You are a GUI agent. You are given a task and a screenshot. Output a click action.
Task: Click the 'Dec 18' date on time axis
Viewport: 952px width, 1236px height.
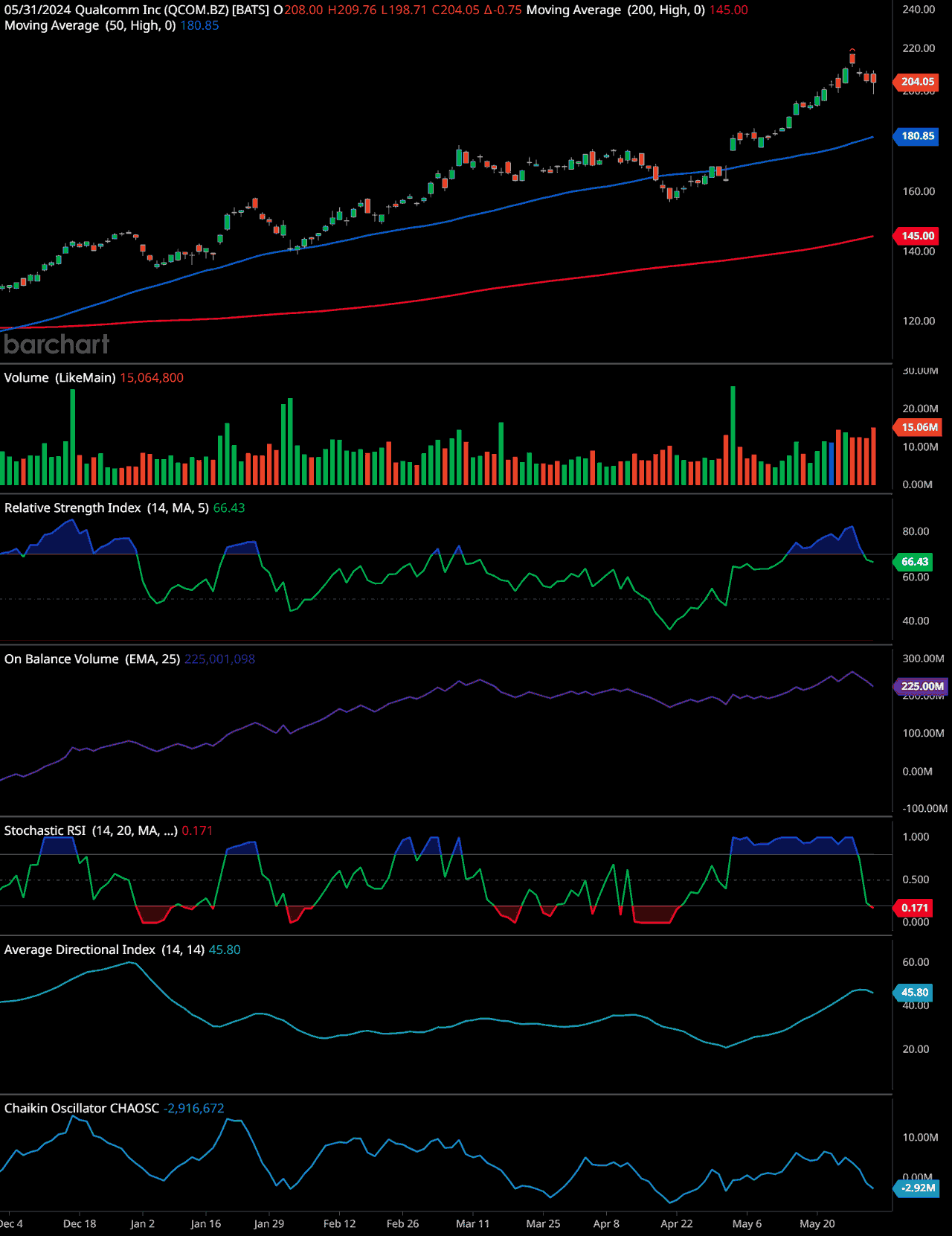pos(80,1223)
